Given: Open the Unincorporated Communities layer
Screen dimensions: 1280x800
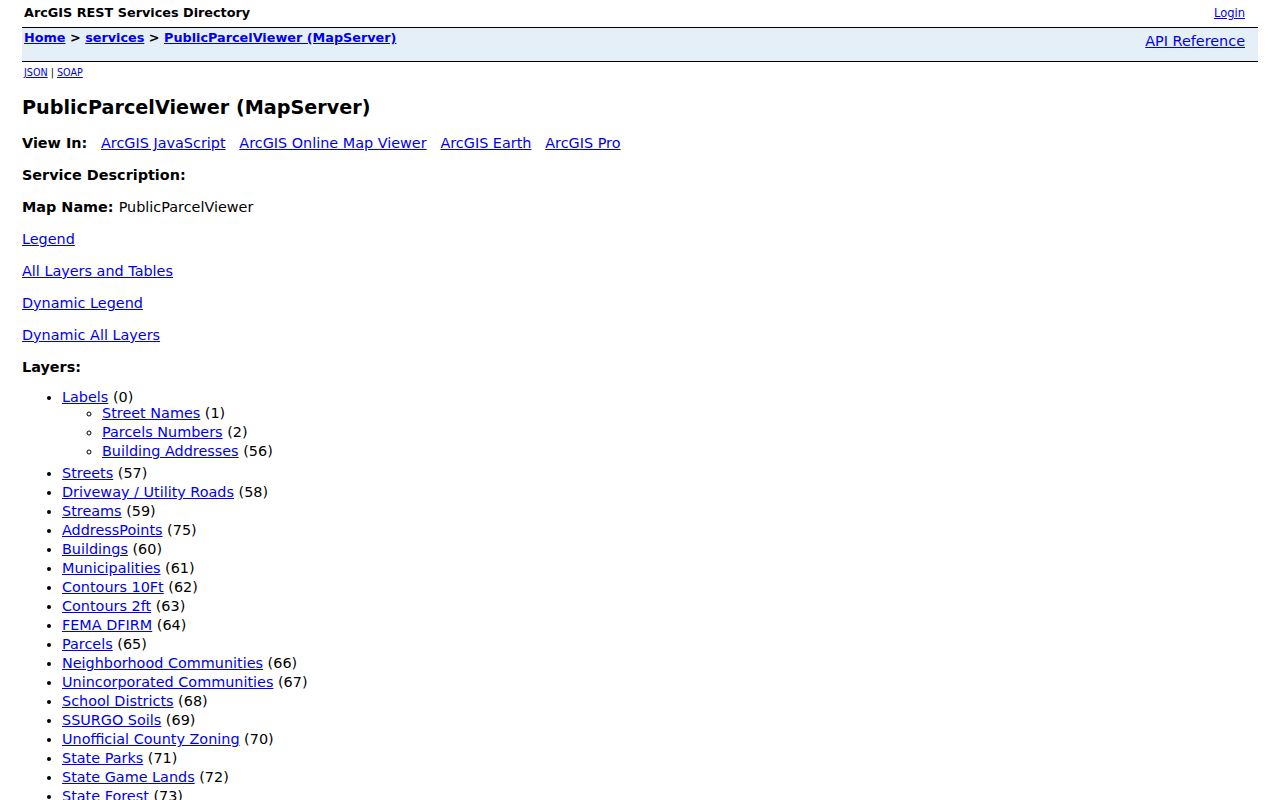Looking at the screenshot, I should (167, 682).
